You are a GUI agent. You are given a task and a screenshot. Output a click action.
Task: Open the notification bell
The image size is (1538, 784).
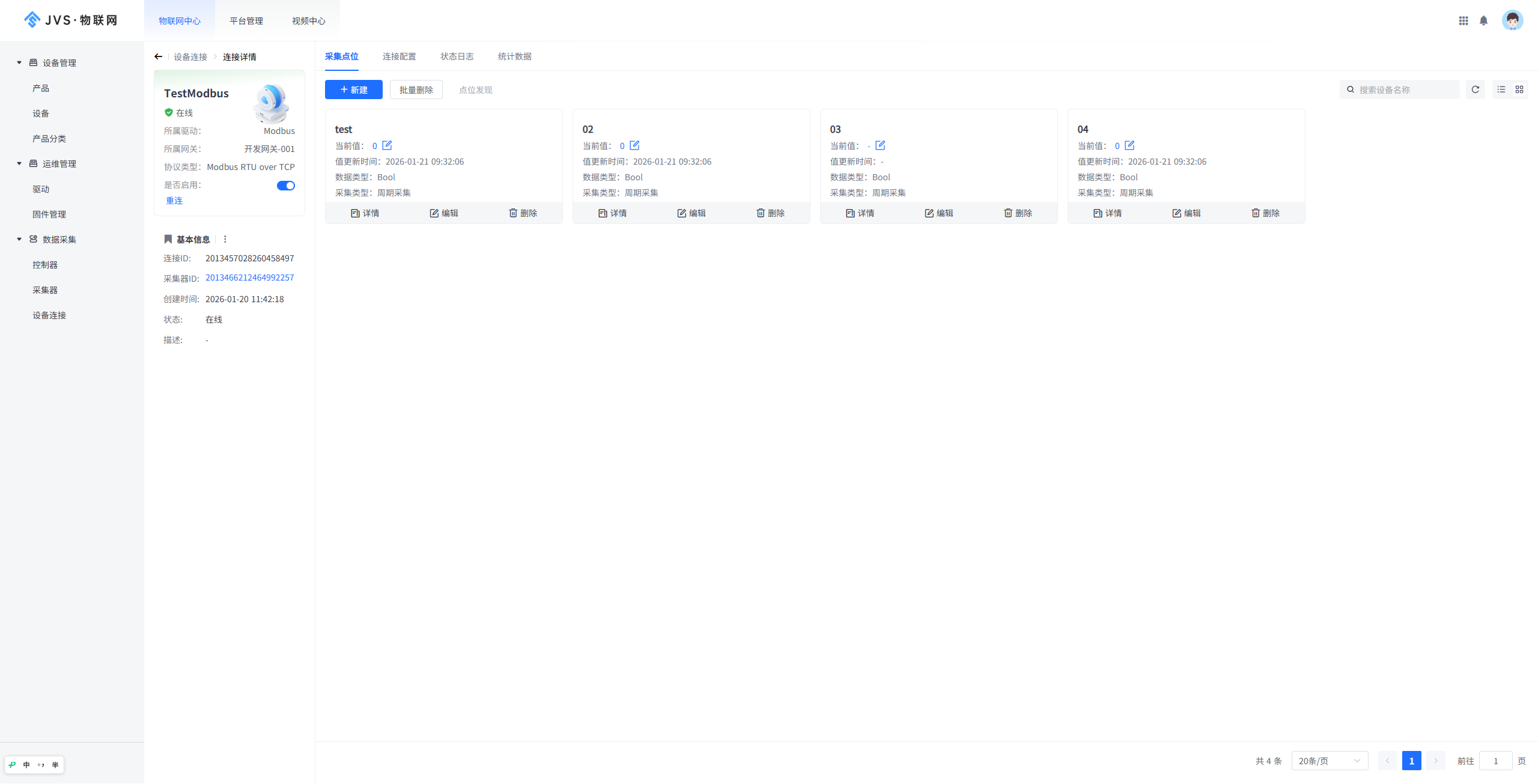click(x=1483, y=20)
